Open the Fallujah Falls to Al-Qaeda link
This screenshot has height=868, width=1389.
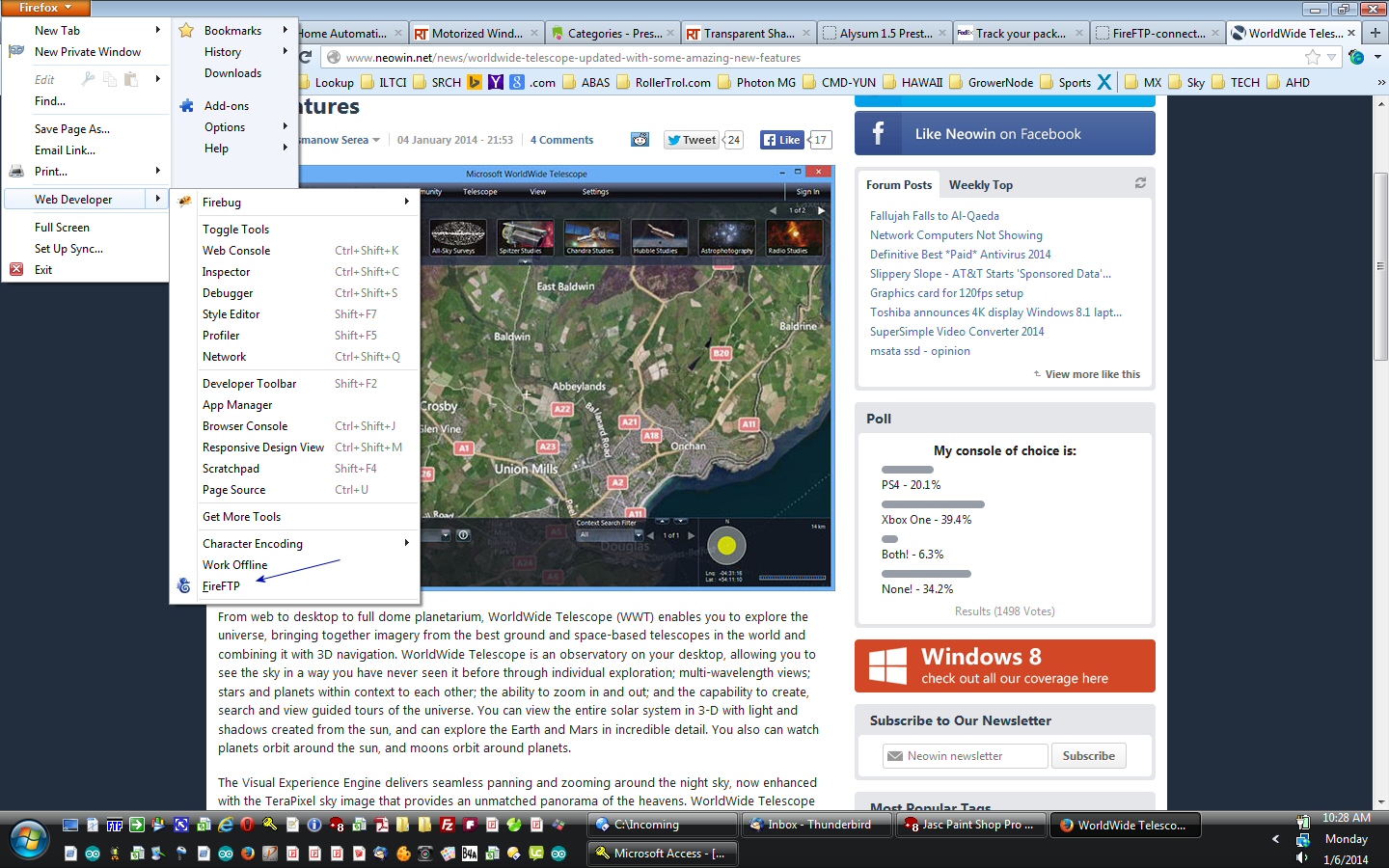934,216
